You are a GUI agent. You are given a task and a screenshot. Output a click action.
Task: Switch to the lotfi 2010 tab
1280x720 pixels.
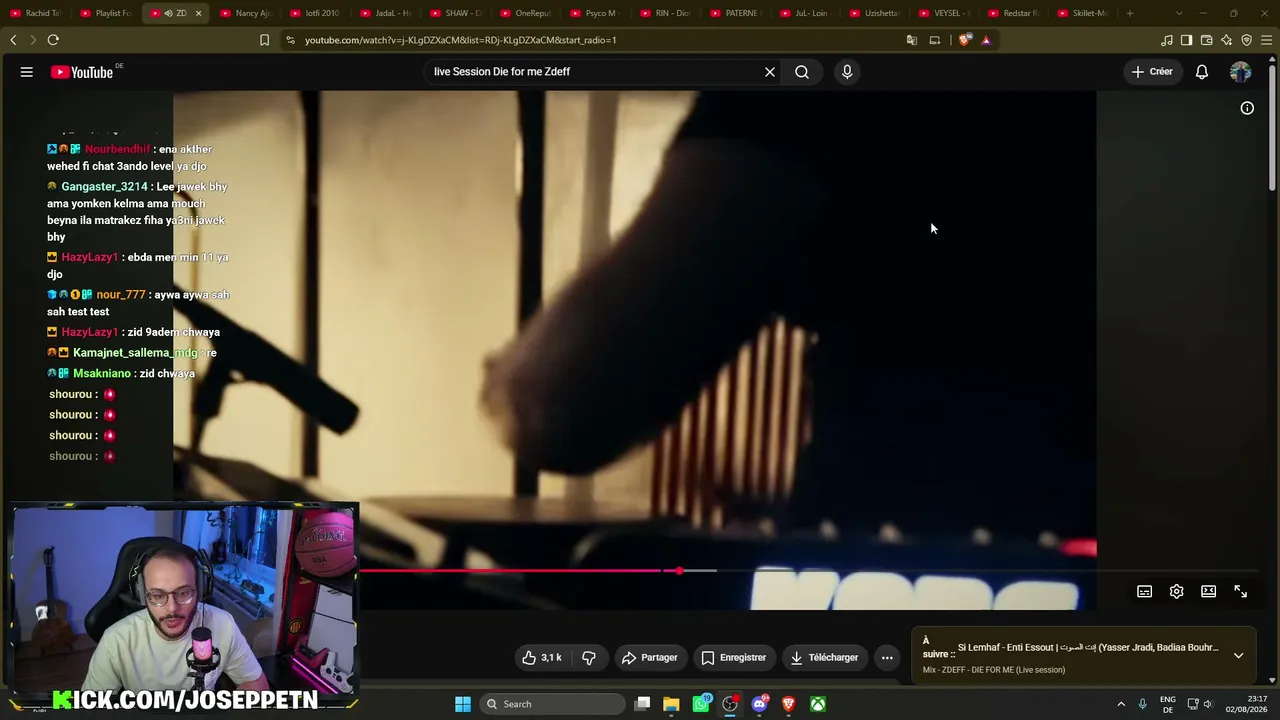[x=316, y=13]
